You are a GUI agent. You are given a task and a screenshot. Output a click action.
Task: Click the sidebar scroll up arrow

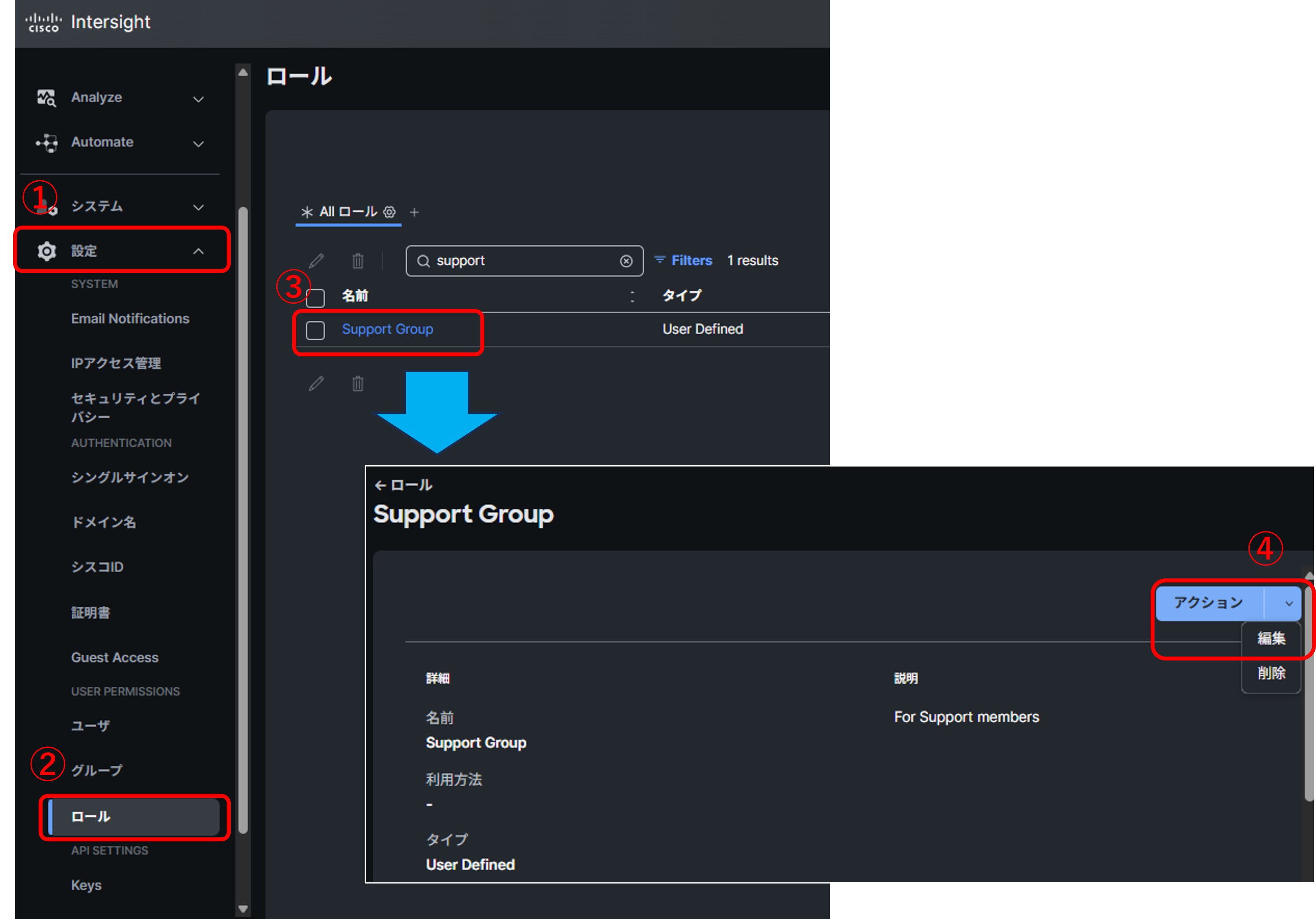coord(243,72)
